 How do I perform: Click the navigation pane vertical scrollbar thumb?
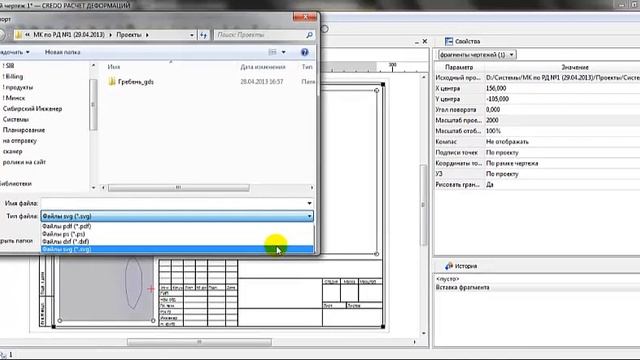tap(93, 104)
